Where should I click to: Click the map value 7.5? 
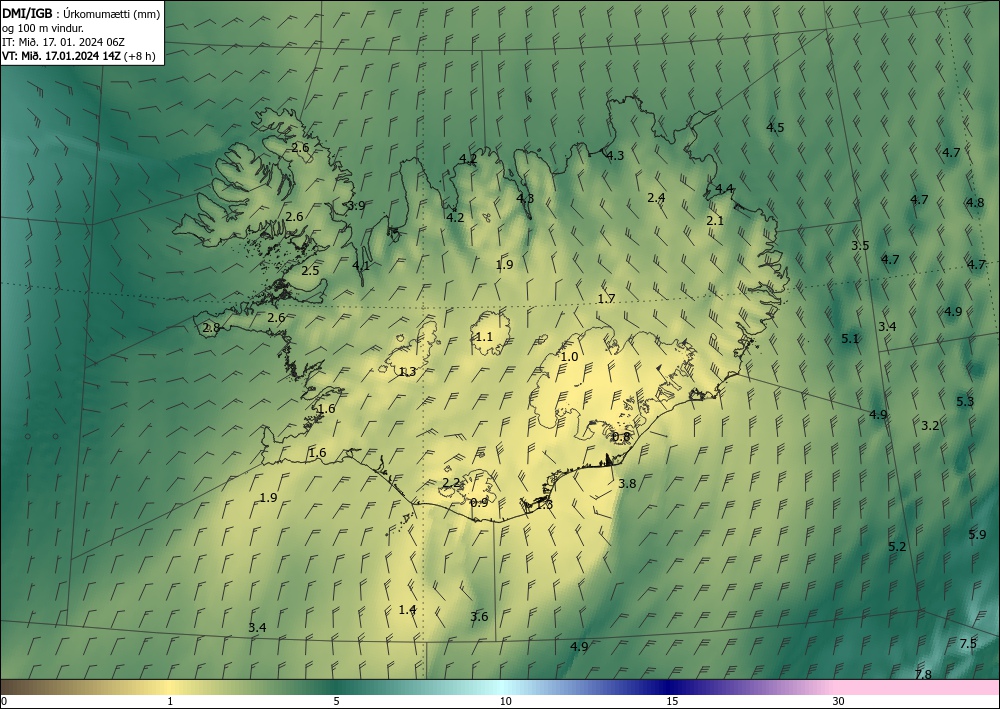[x=968, y=643]
